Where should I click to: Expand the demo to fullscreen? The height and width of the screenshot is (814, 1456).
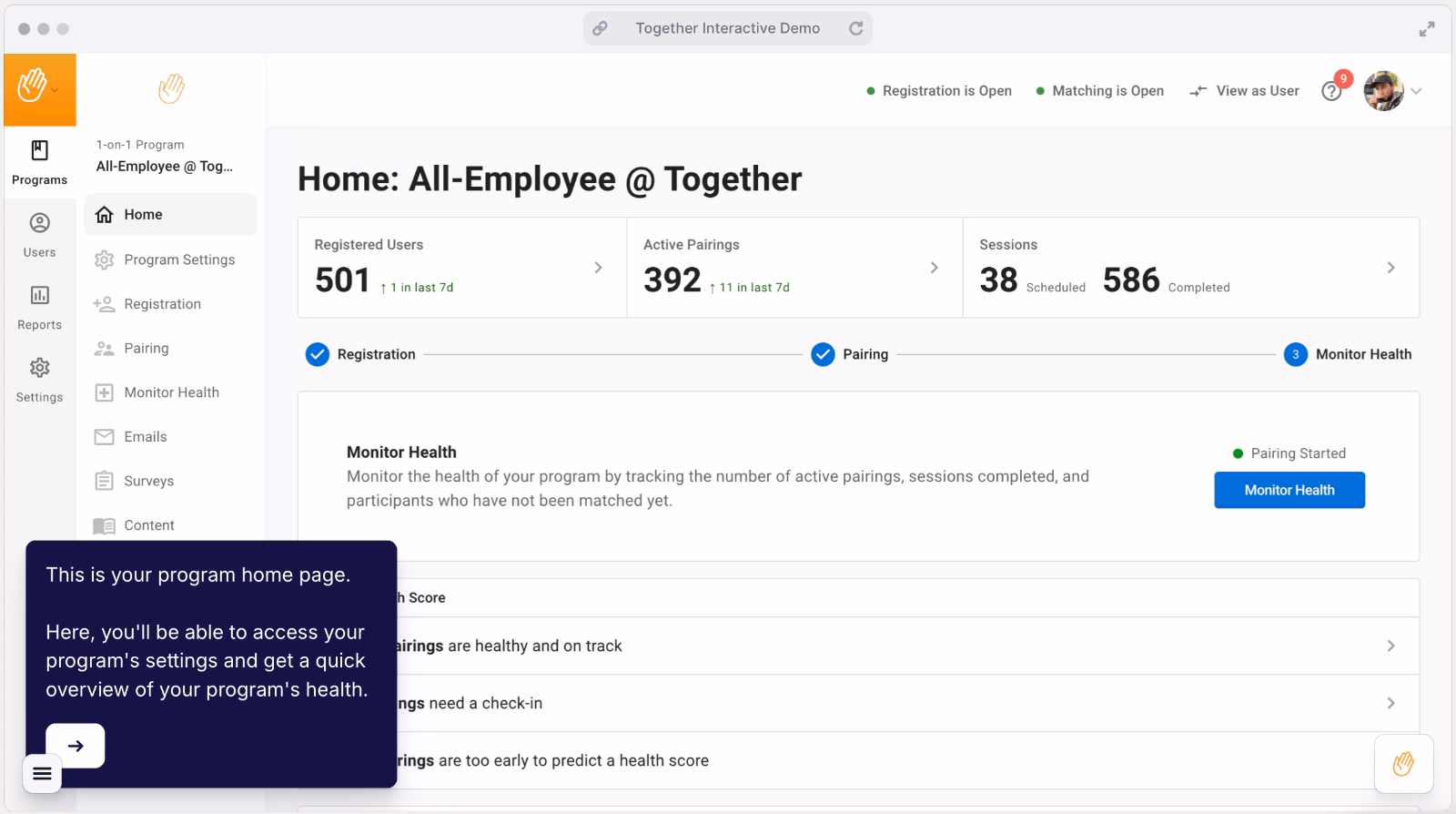(x=1427, y=29)
